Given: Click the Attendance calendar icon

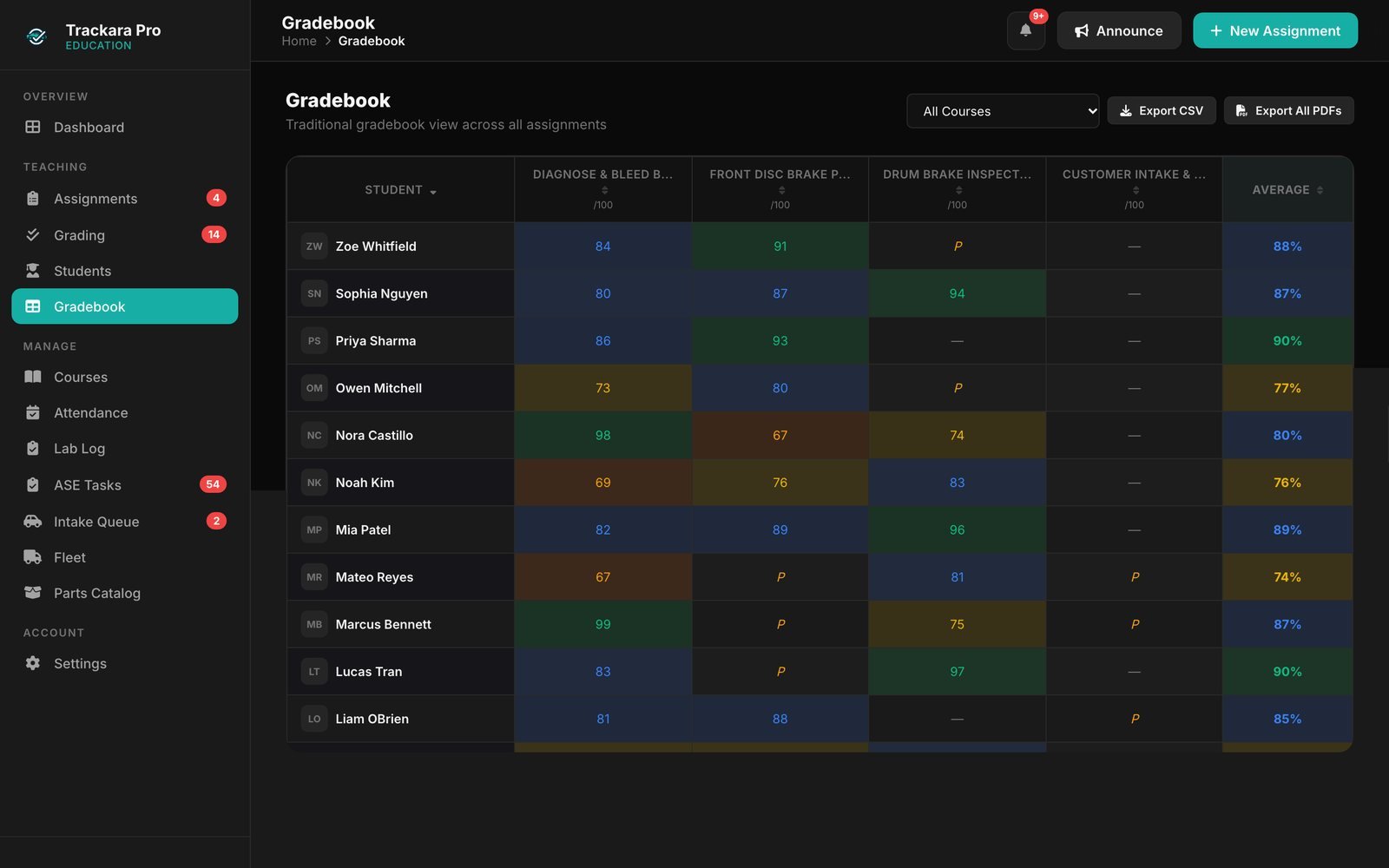Looking at the screenshot, I should (x=33, y=412).
